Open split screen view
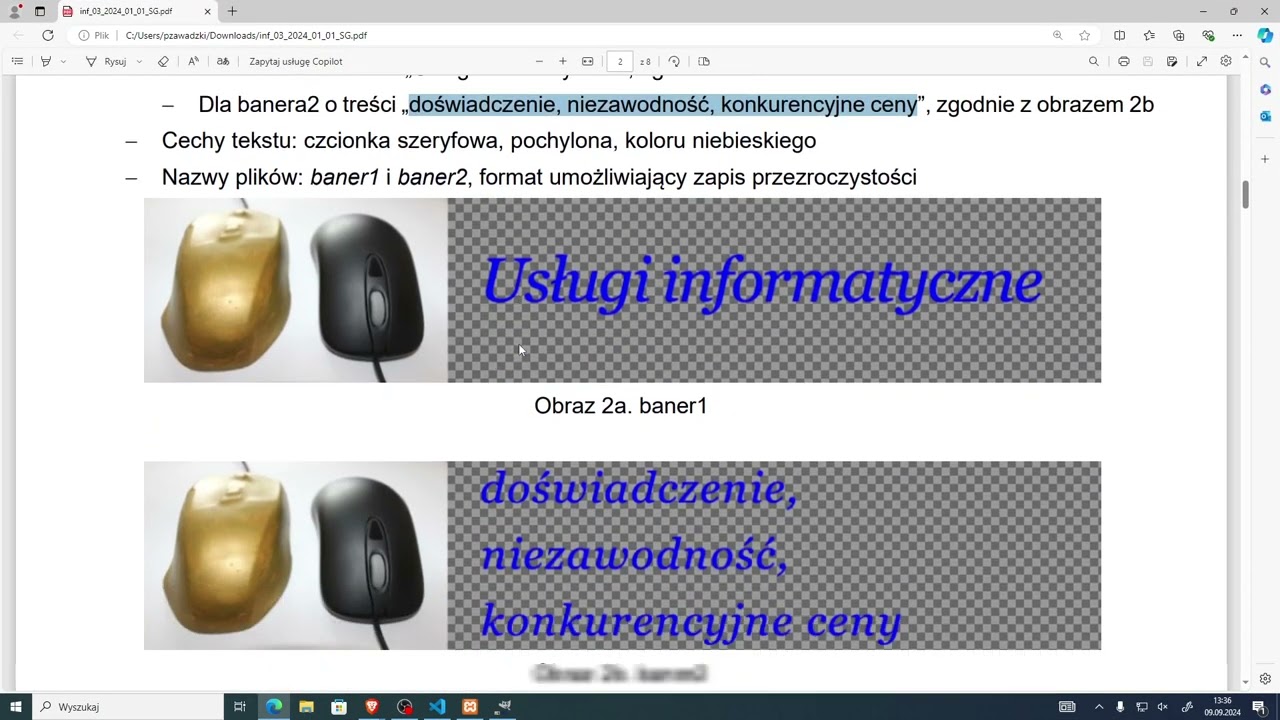This screenshot has height=720, width=1280. (1119, 35)
